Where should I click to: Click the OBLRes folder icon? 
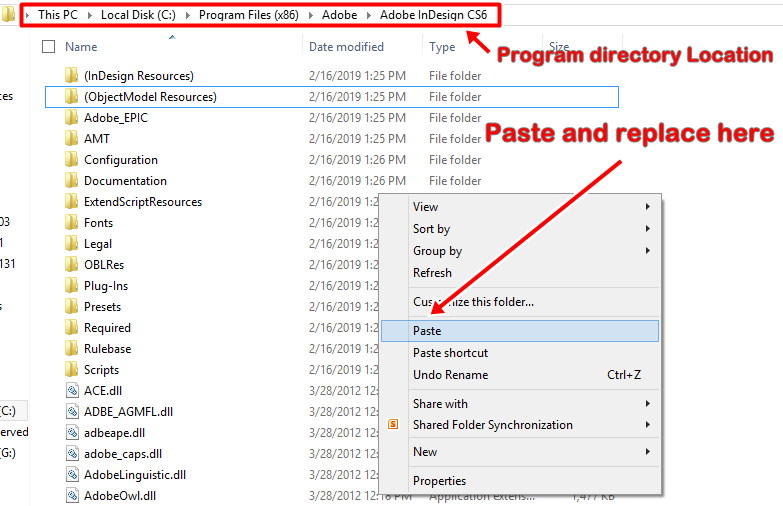71,264
